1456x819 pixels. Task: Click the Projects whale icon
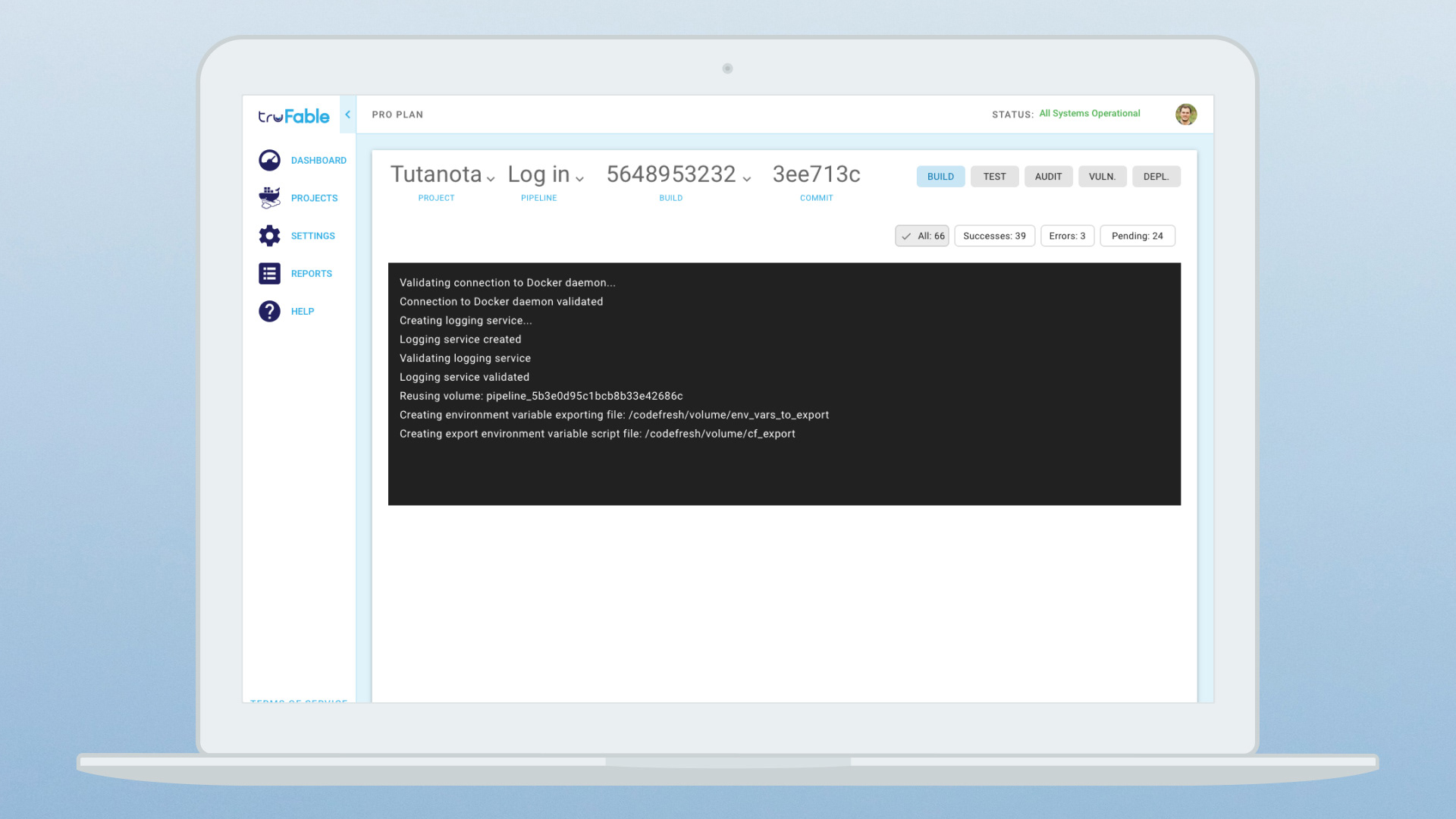(x=269, y=198)
